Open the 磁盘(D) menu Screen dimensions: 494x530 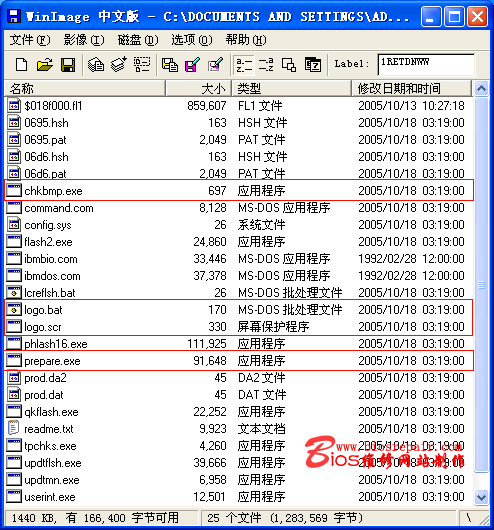[138, 40]
